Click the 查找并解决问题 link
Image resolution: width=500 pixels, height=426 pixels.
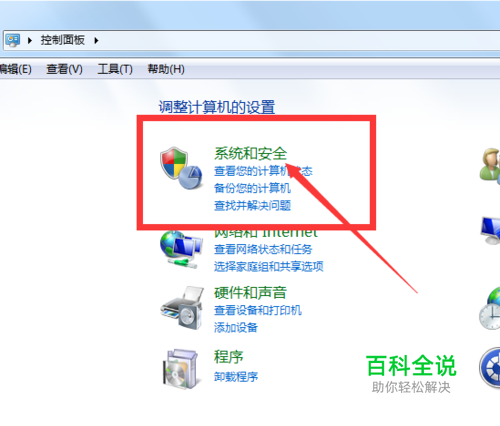click(x=252, y=205)
